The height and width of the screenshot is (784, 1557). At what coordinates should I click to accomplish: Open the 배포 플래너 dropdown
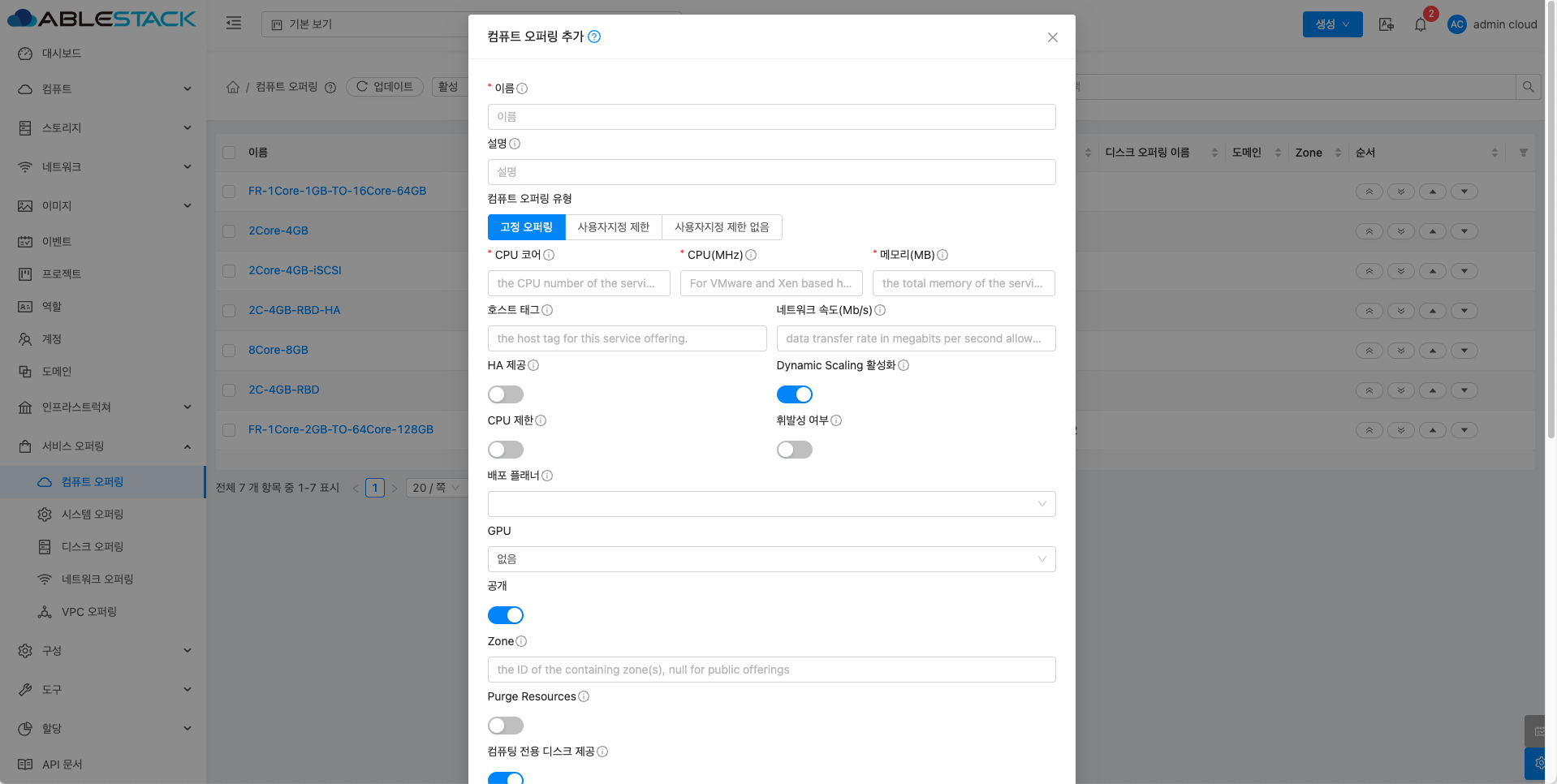pos(770,504)
